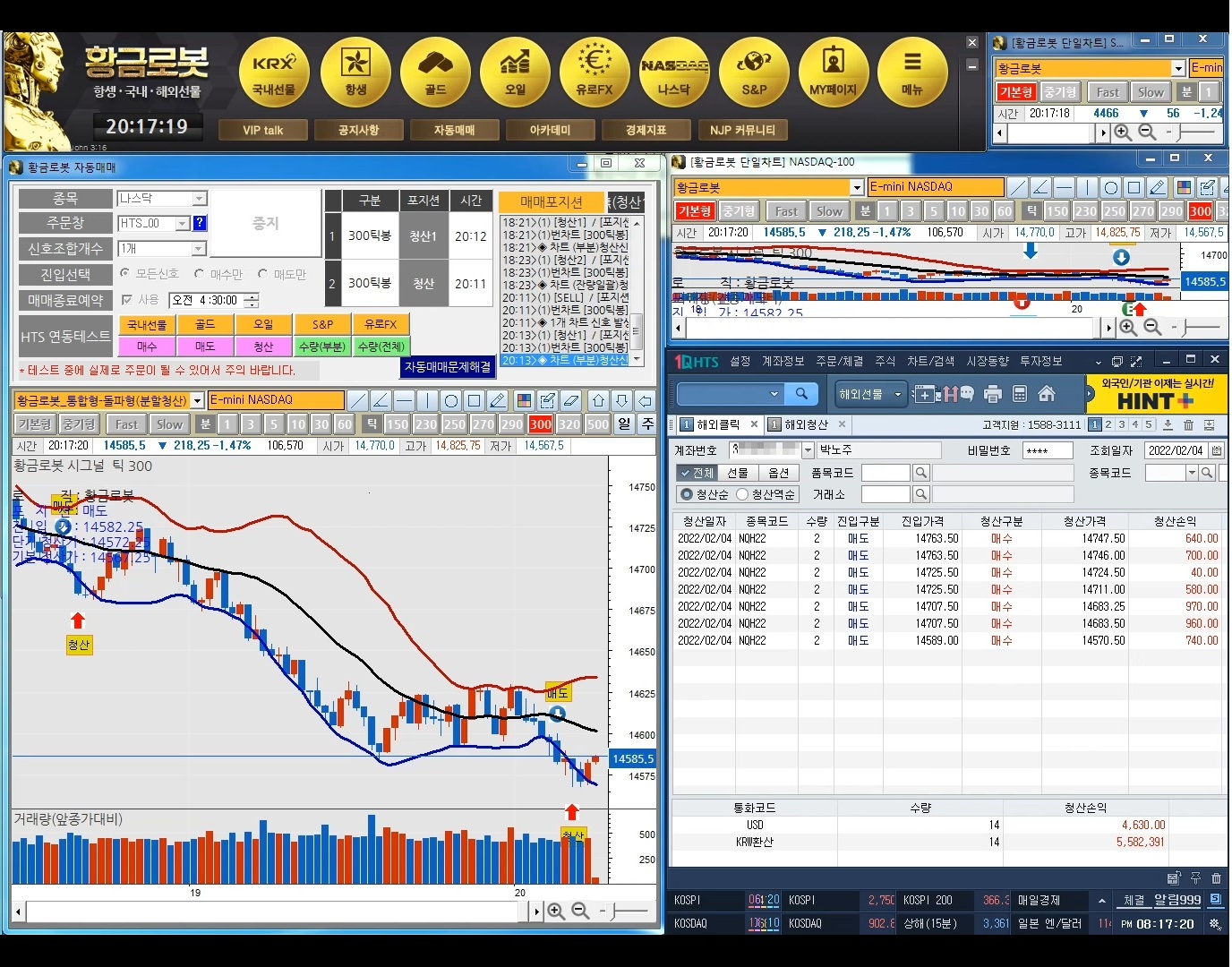1232x967 pixels.
Task: Toggle the 사용 checkbox for 매매종료예약
Action: [127, 300]
